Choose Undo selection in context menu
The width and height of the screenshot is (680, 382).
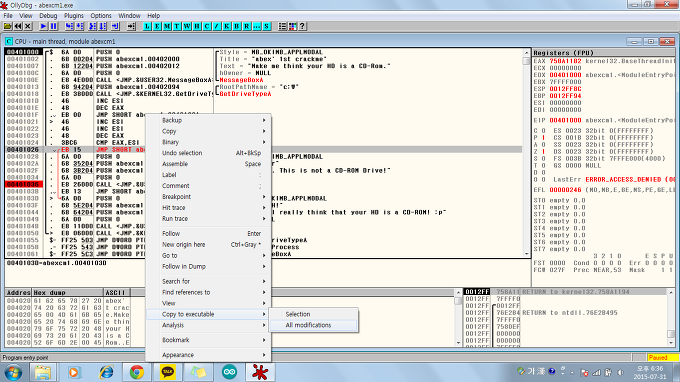pyautogui.click(x=209, y=153)
